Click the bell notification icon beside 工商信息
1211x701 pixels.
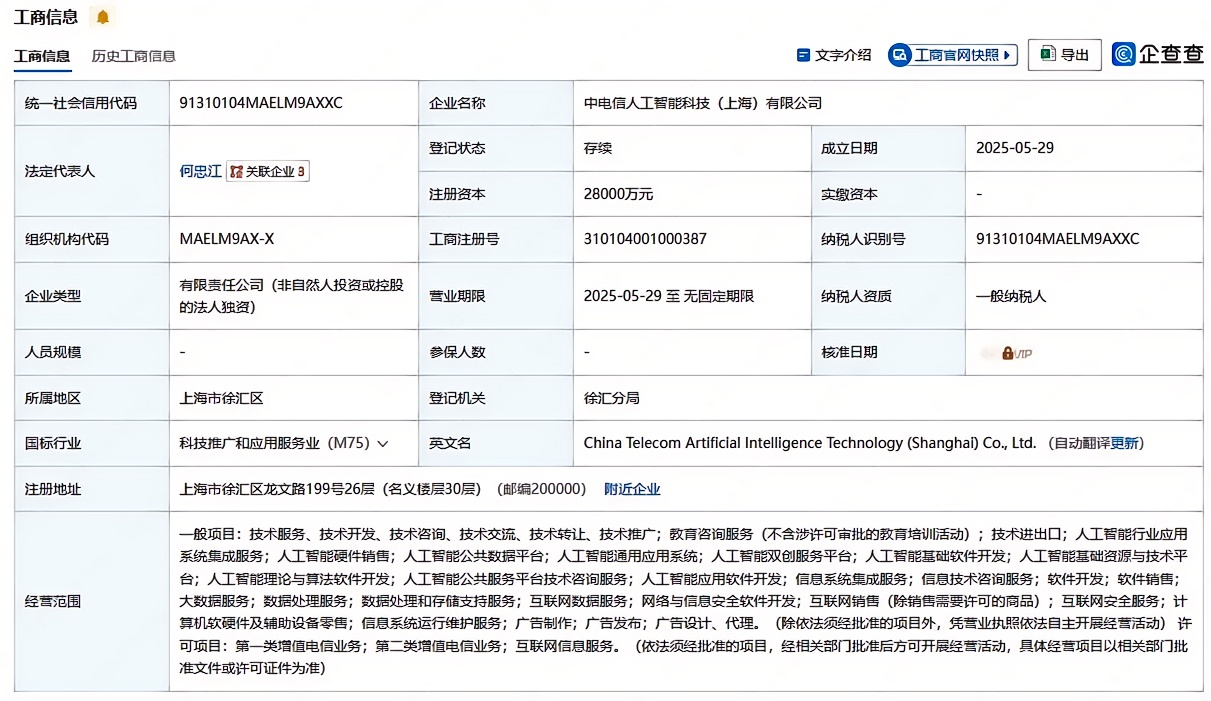(102, 17)
